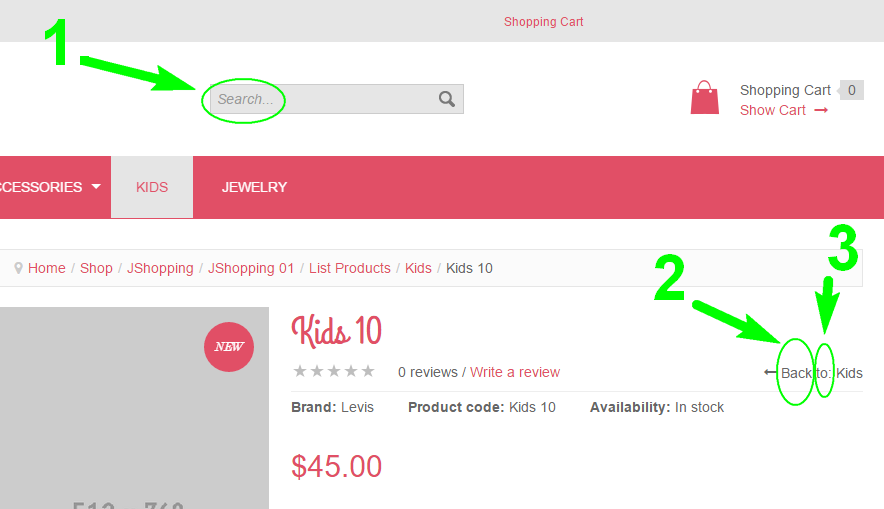Open the top bar Shopping Cart link
884x509 pixels.
(543, 22)
